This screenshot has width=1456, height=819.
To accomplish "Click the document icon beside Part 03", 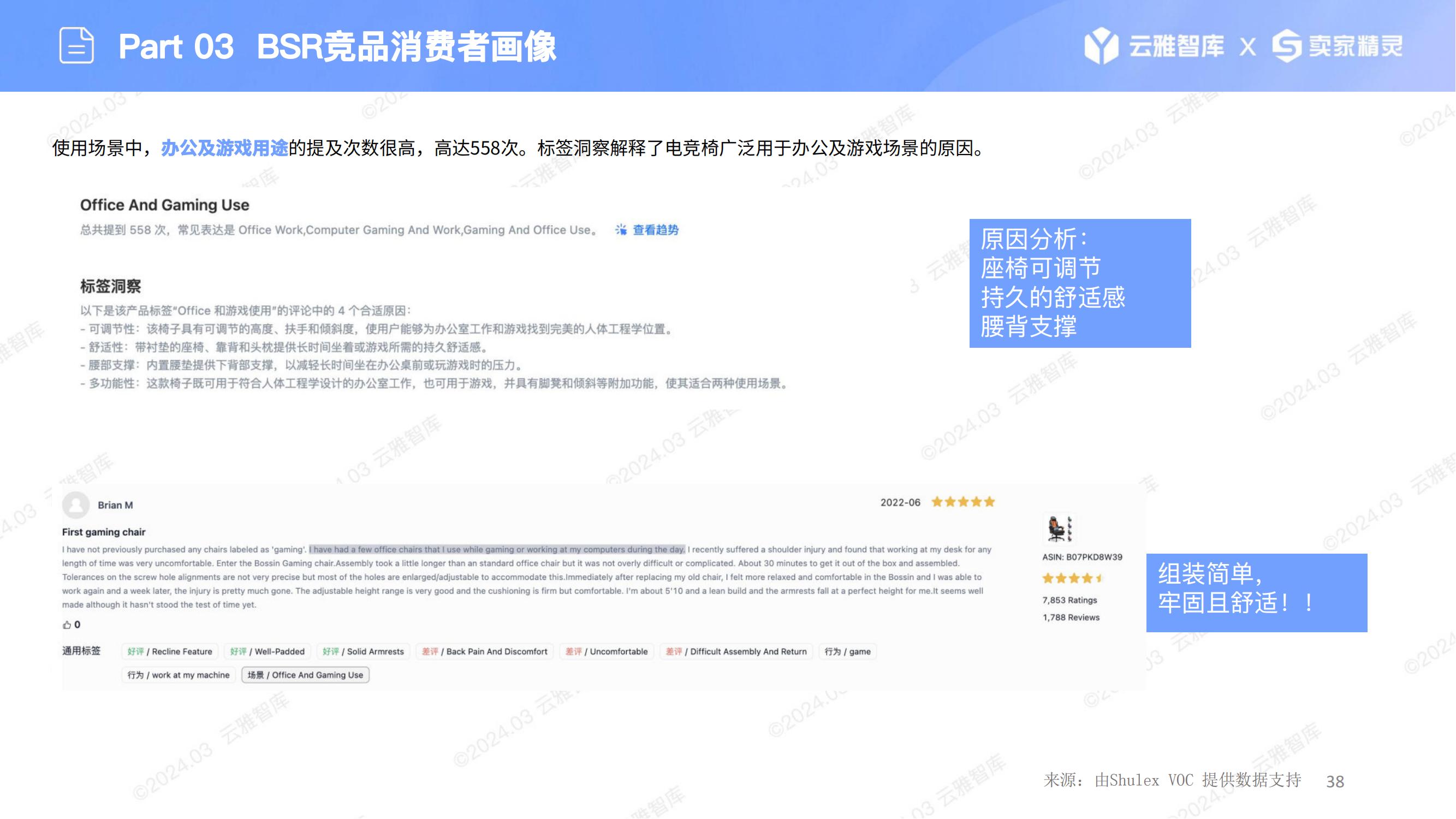I will (x=76, y=45).
